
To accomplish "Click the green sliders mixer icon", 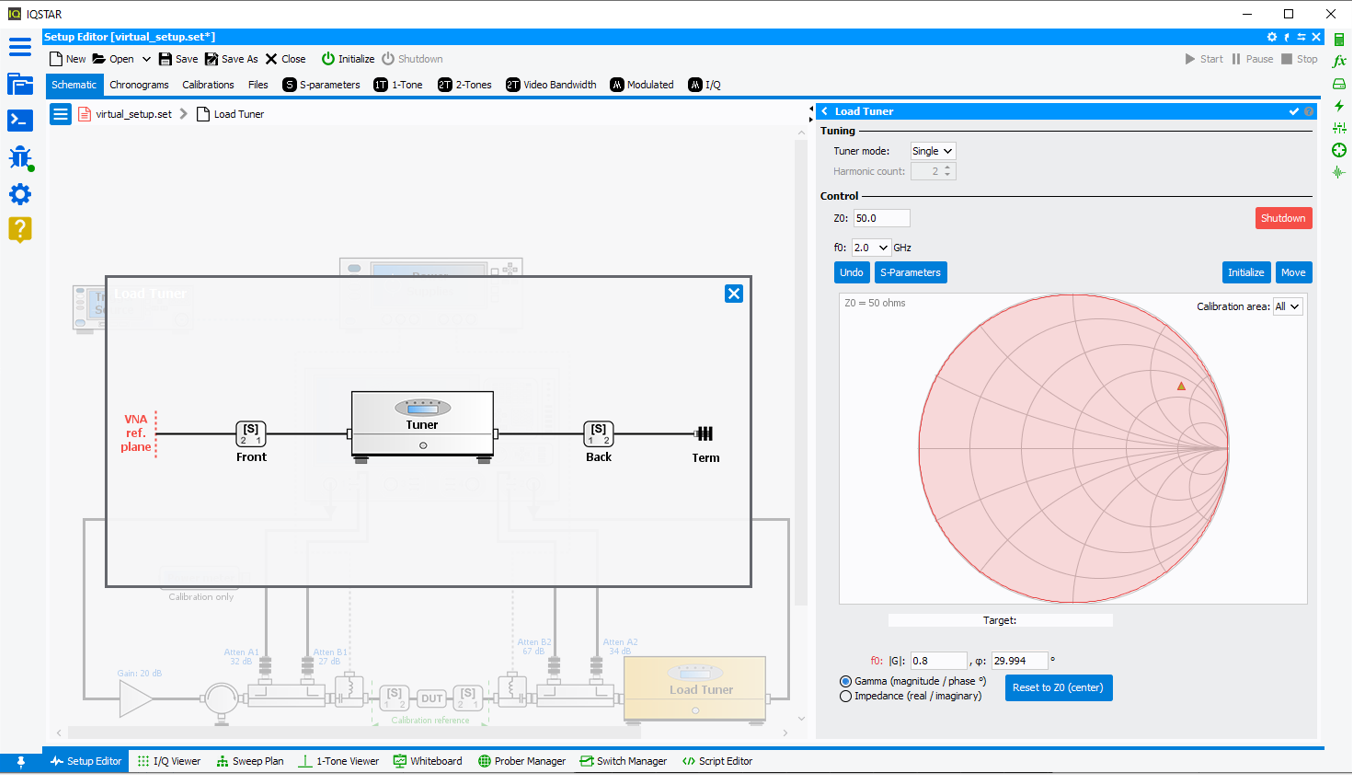I will [x=1339, y=128].
